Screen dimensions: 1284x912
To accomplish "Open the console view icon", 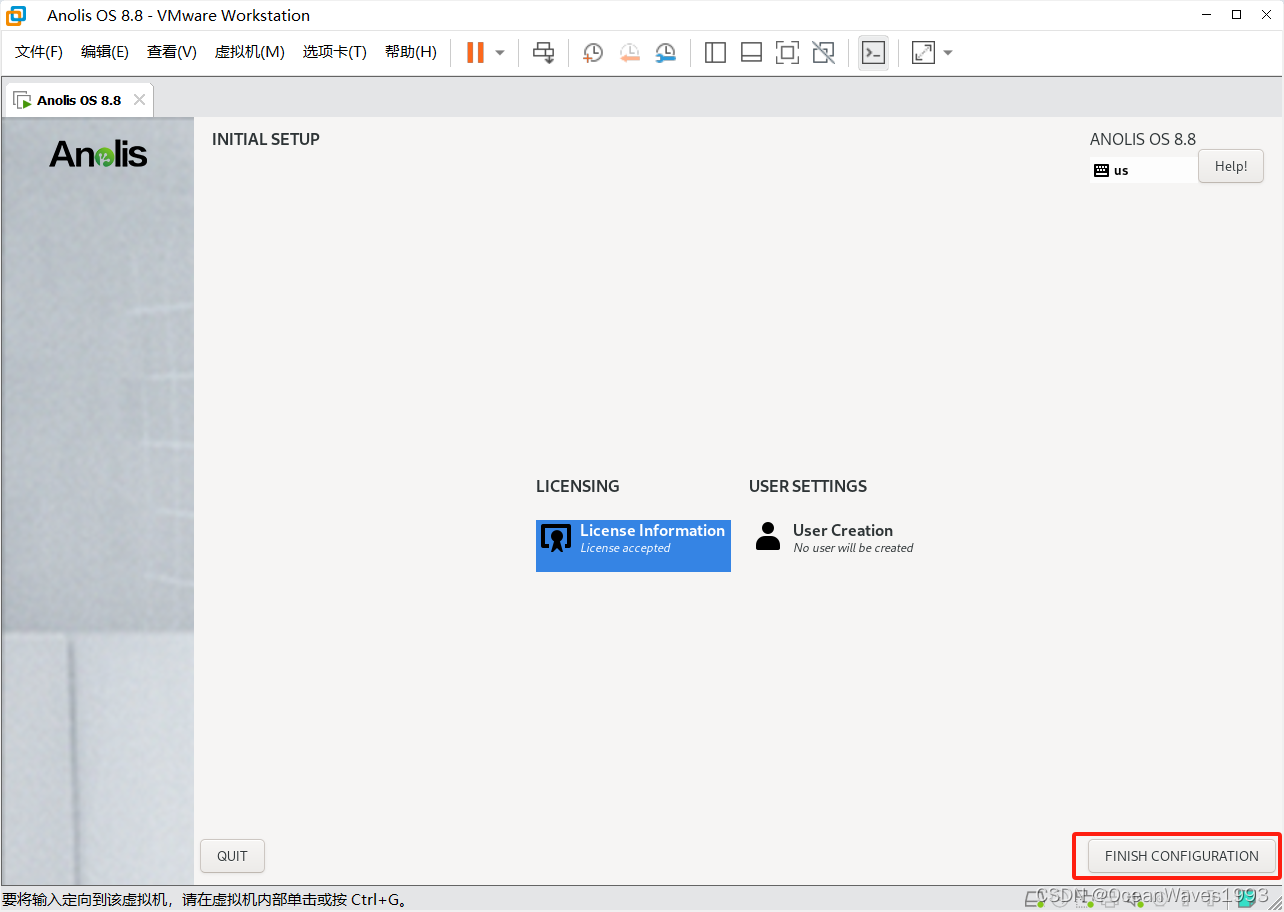I will pyautogui.click(x=873, y=52).
